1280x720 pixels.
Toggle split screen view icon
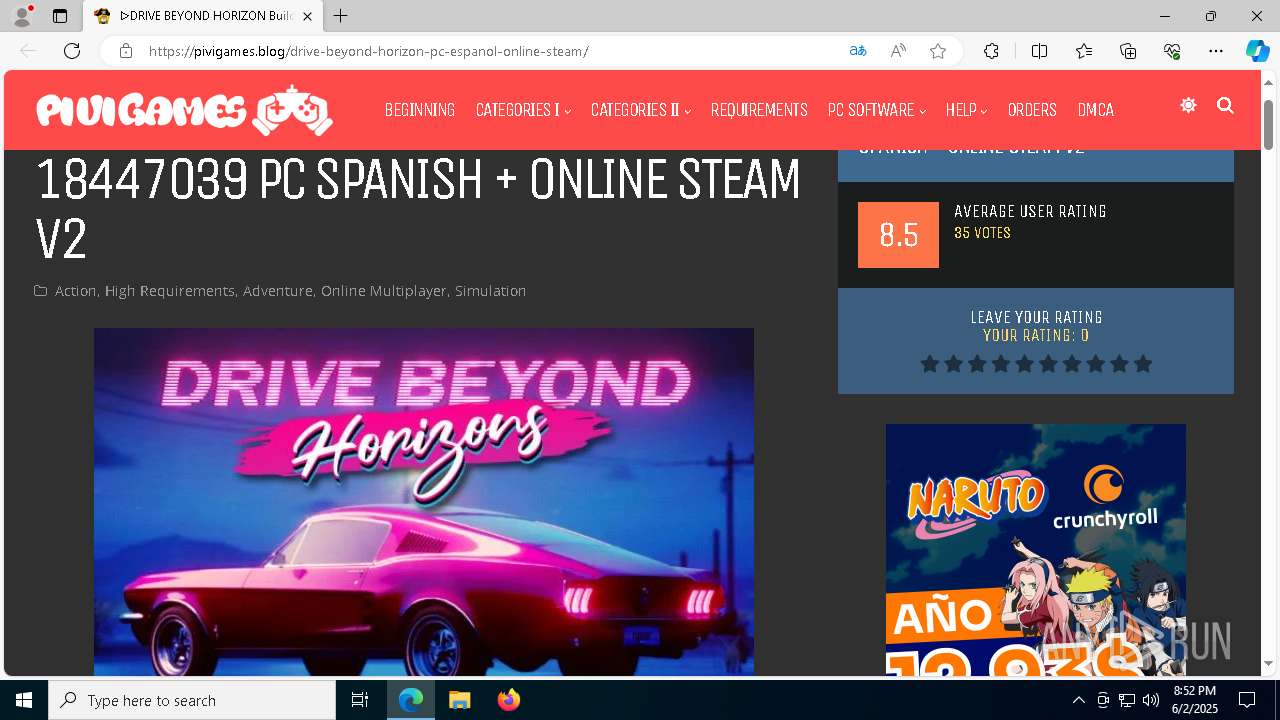tap(1039, 51)
